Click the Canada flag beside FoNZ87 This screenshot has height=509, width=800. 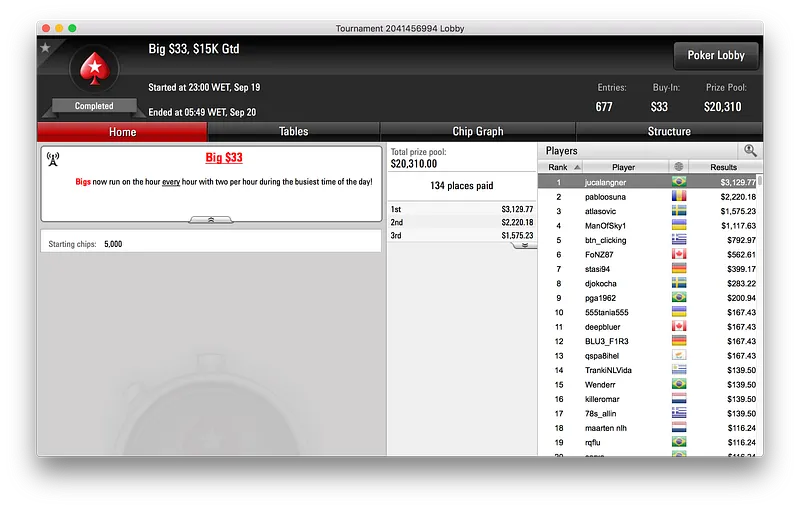click(x=679, y=254)
